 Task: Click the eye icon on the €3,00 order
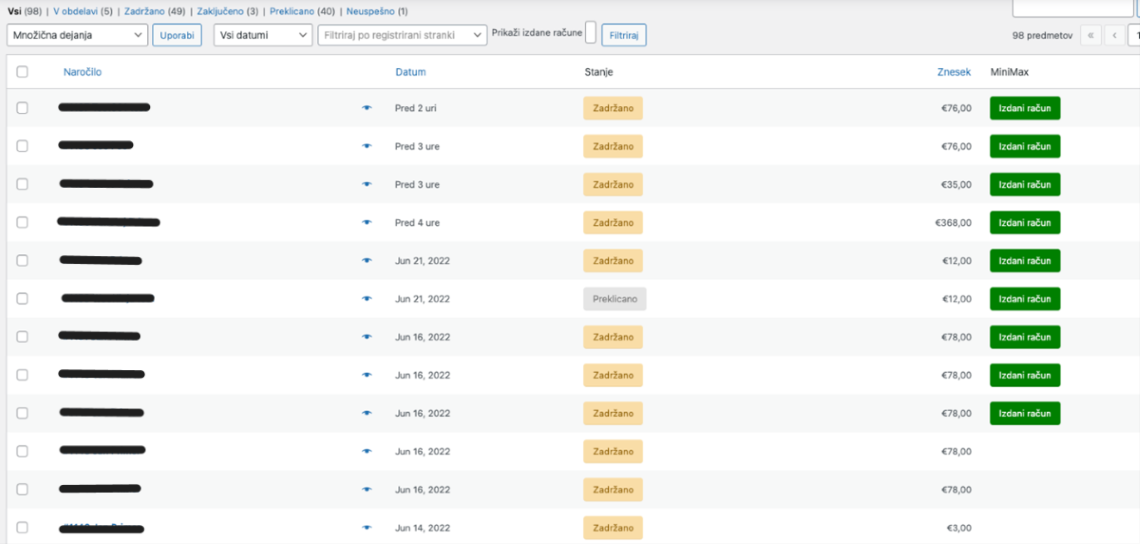[x=367, y=528]
